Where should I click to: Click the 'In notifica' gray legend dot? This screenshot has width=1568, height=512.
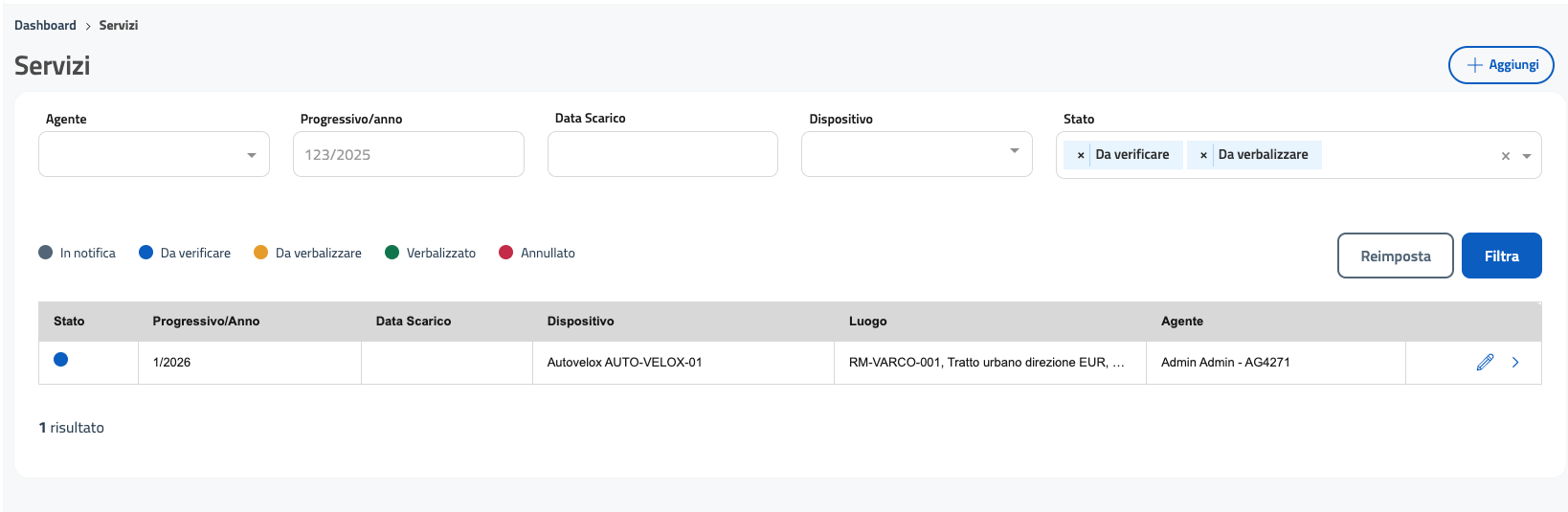(x=46, y=253)
